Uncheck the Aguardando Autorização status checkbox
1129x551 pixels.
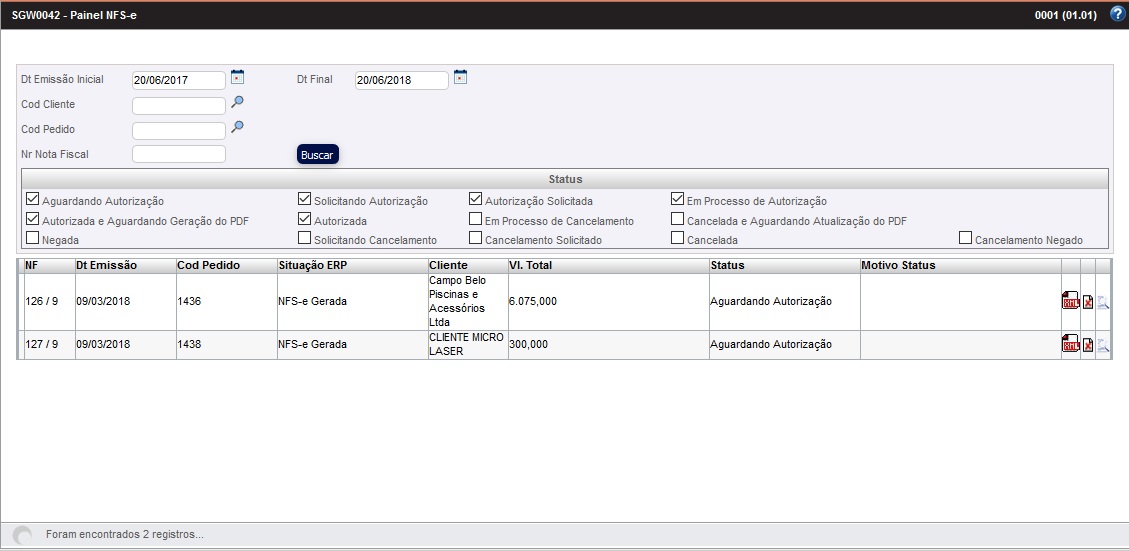click(33, 199)
